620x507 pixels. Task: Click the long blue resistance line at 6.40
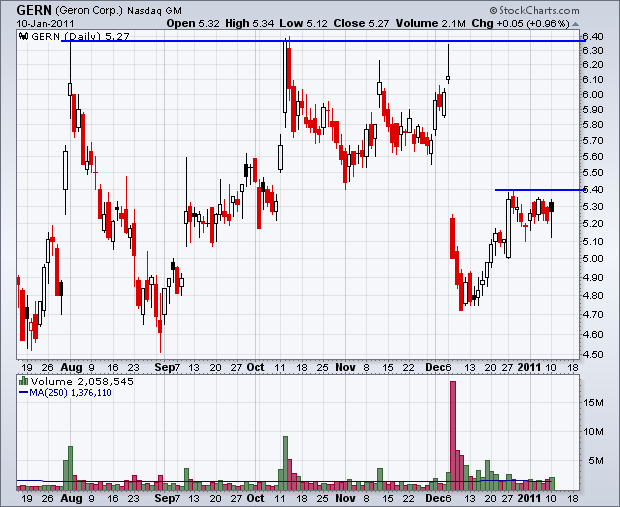tap(323, 41)
